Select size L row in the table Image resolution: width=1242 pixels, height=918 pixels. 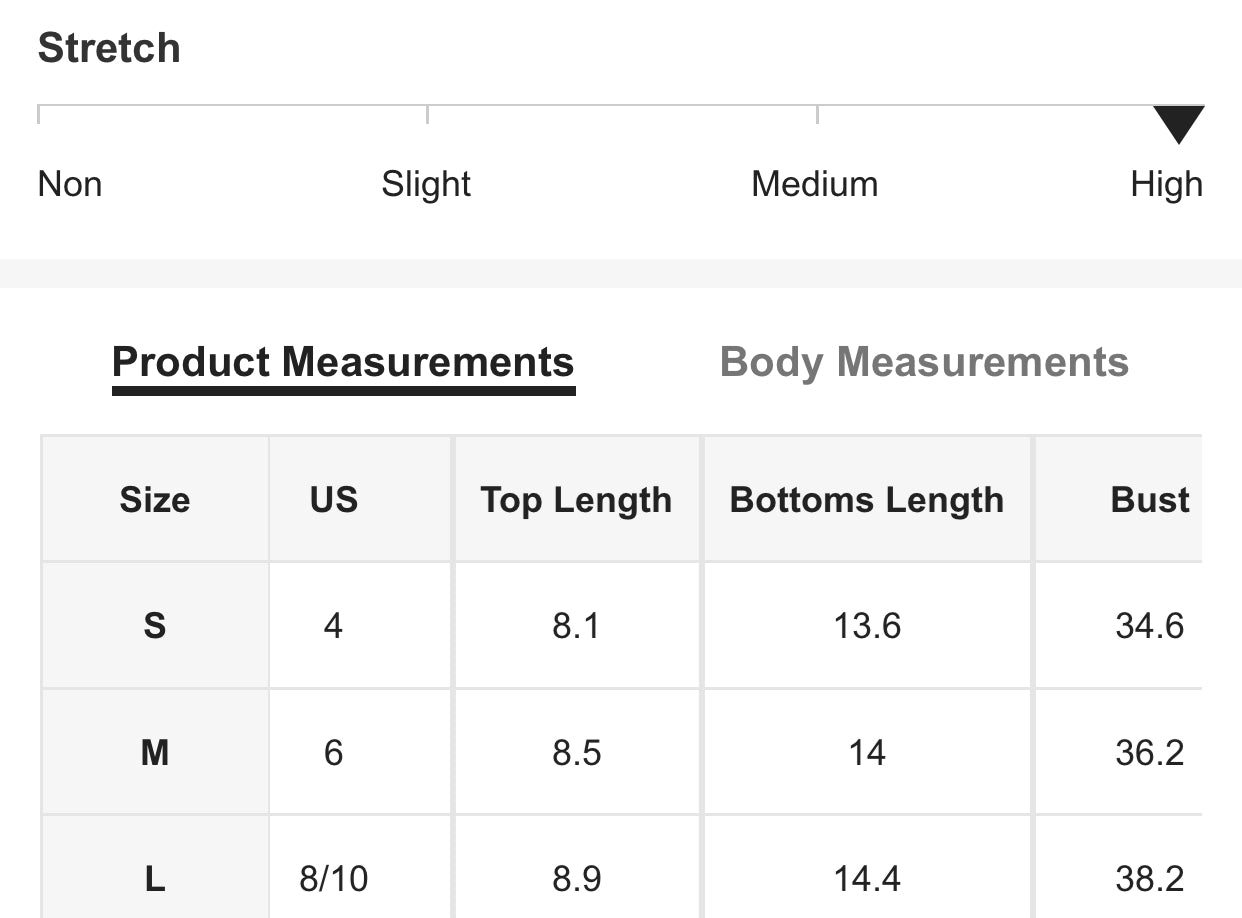pos(154,879)
